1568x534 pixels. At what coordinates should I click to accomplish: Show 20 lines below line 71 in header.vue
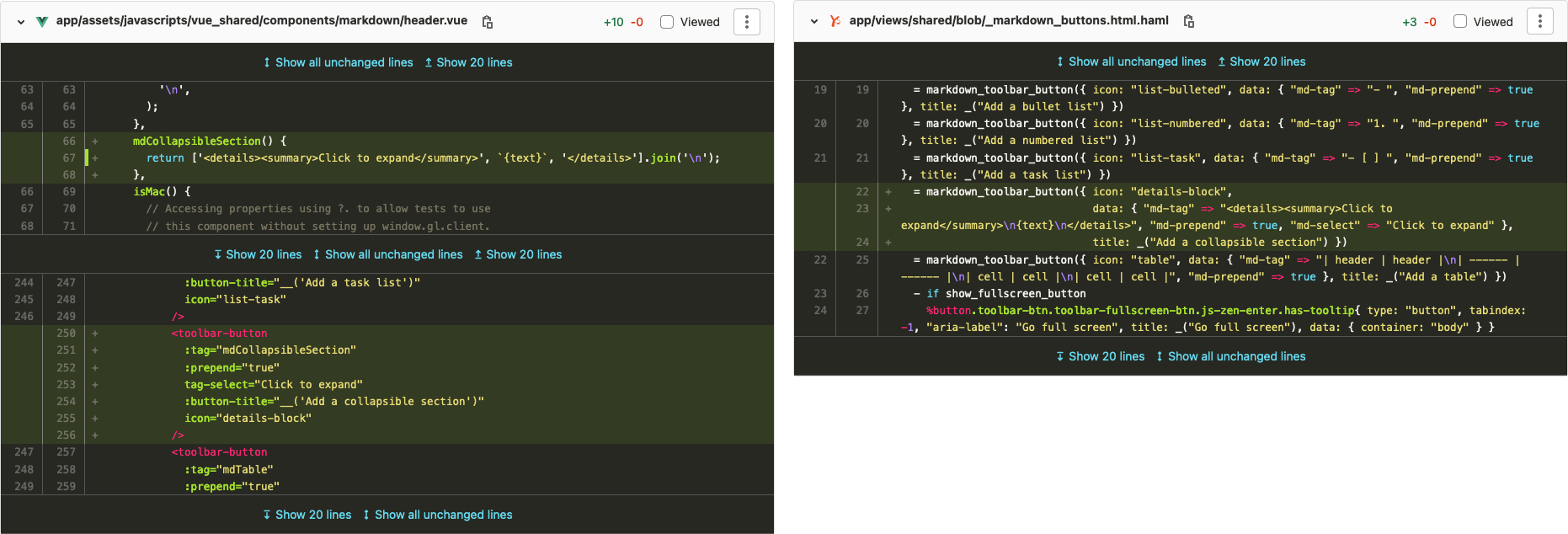click(258, 254)
